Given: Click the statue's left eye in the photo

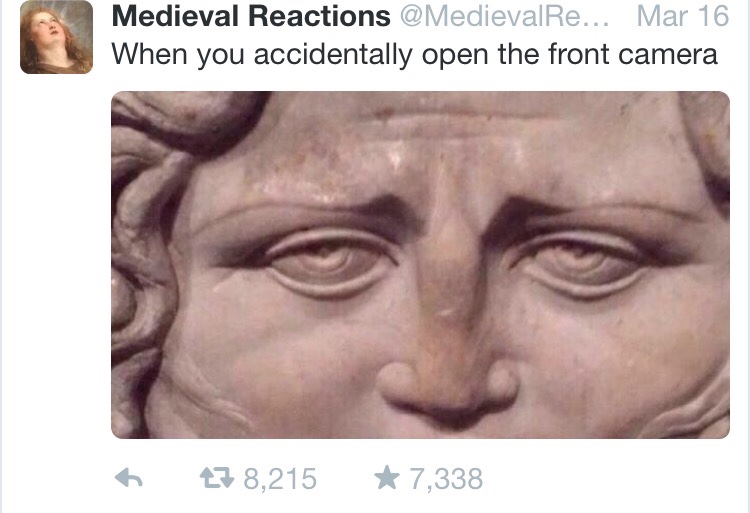Looking at the screenshot, I should coord(326,263).
